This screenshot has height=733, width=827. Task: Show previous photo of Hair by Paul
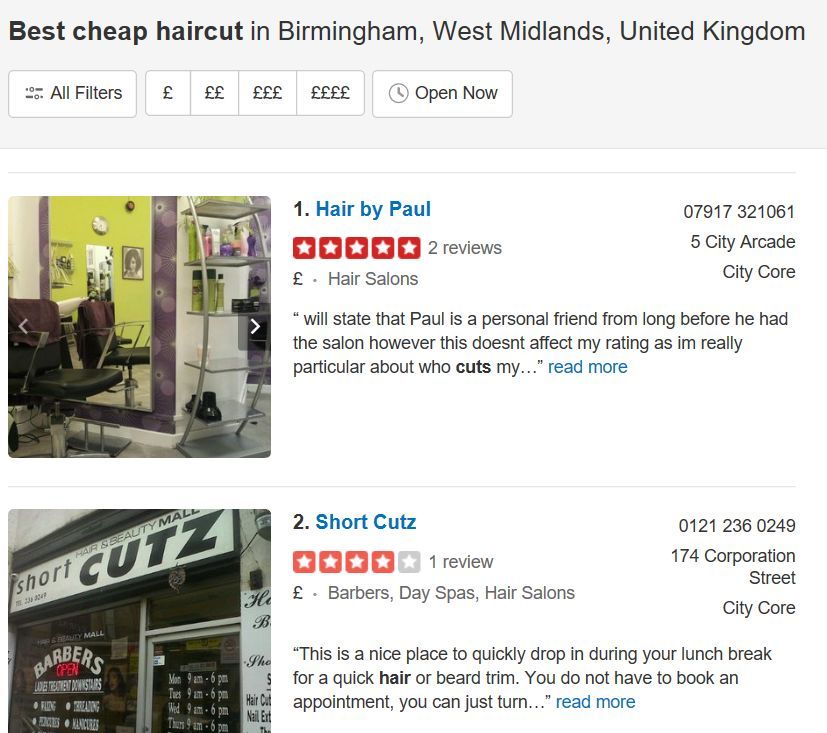(x=23, y=326)
